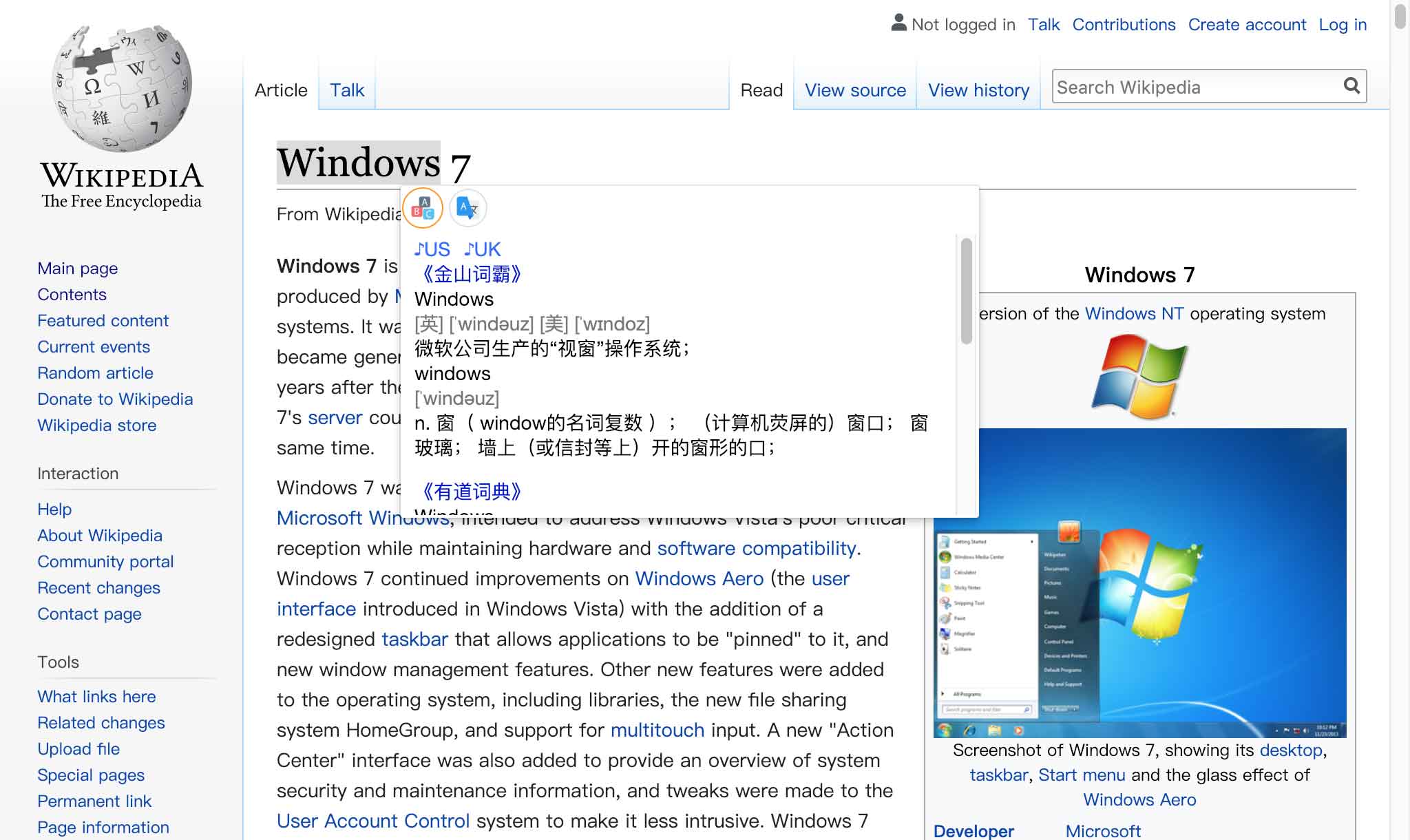Open About Wikipedia link
The width and height of the screenshot is (1410, 840).
[100, 536]
